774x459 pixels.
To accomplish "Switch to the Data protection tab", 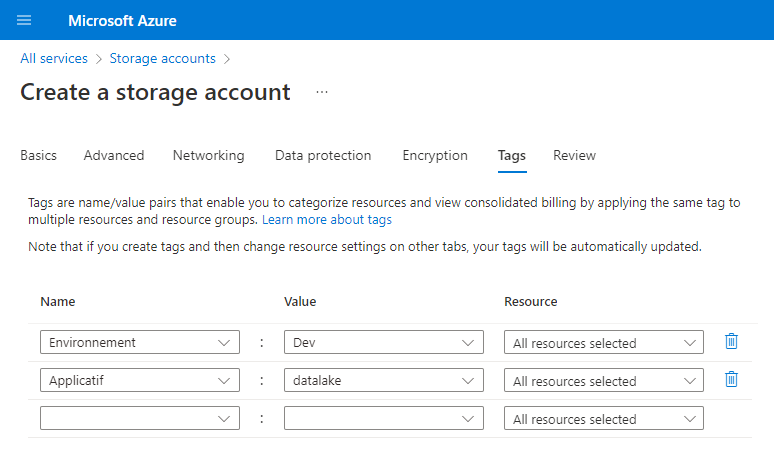I will point(323,155).
